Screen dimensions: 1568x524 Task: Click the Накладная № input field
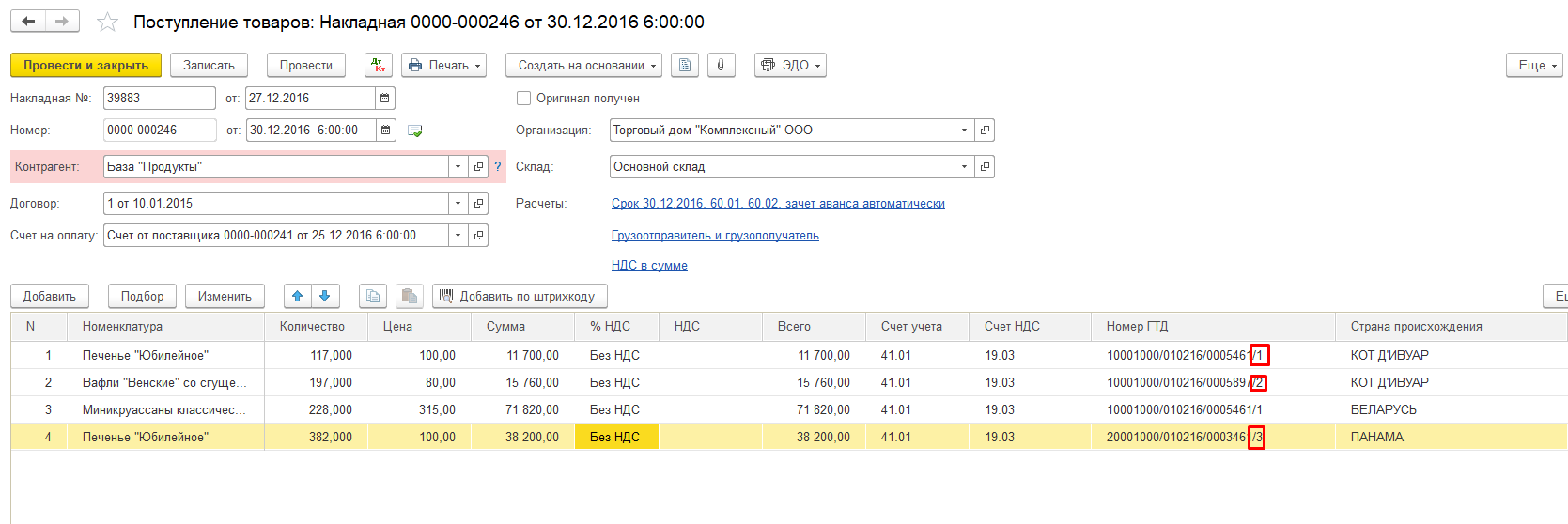point(159,98)
